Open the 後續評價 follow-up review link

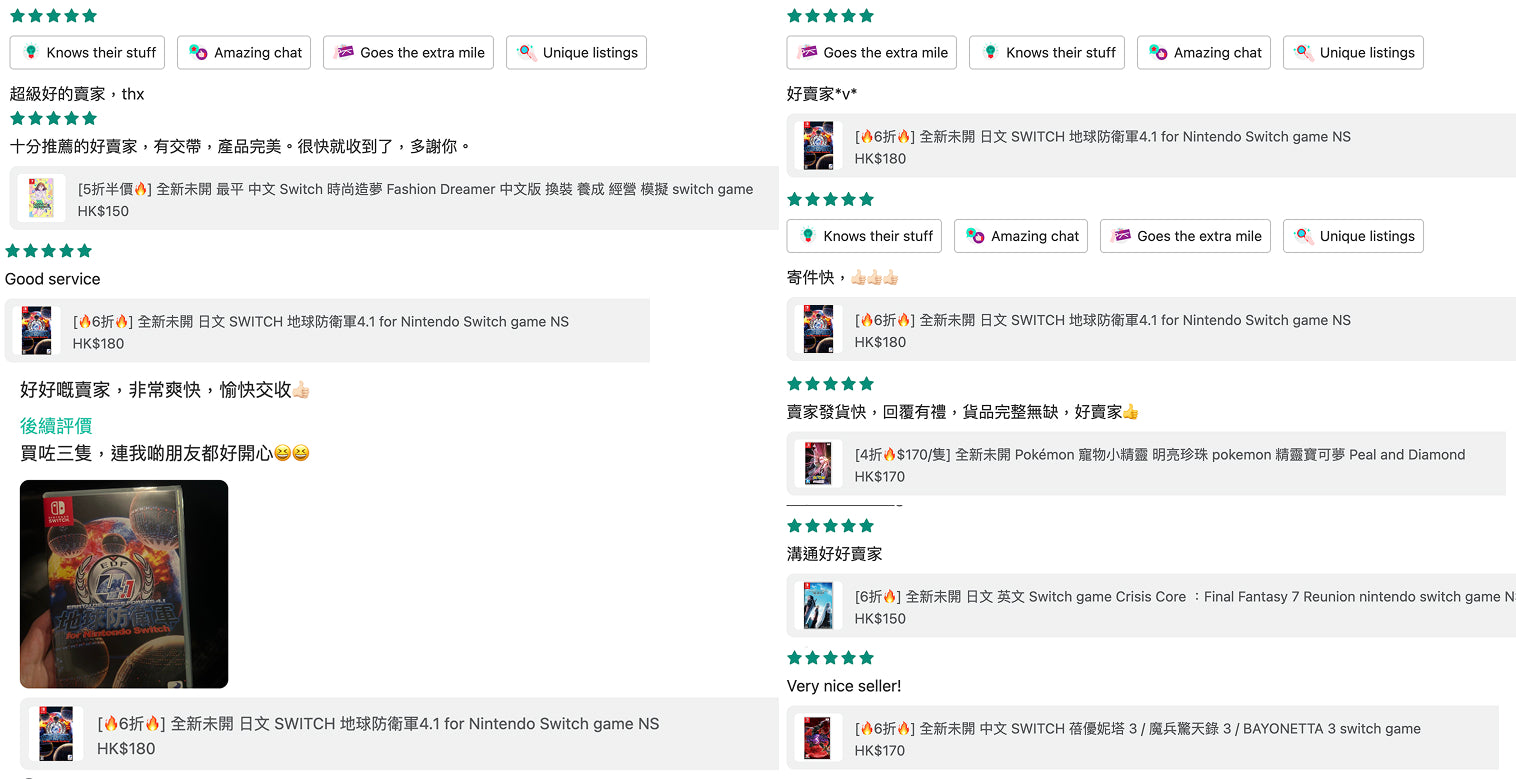coord(56,426)
